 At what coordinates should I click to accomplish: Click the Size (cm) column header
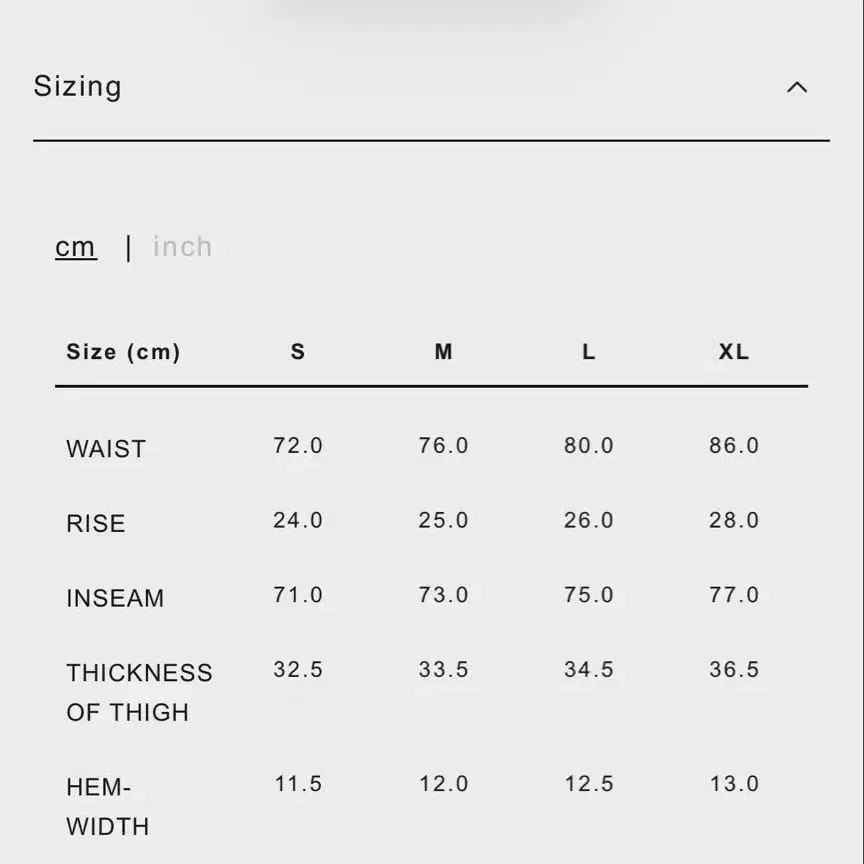(123, 352)
